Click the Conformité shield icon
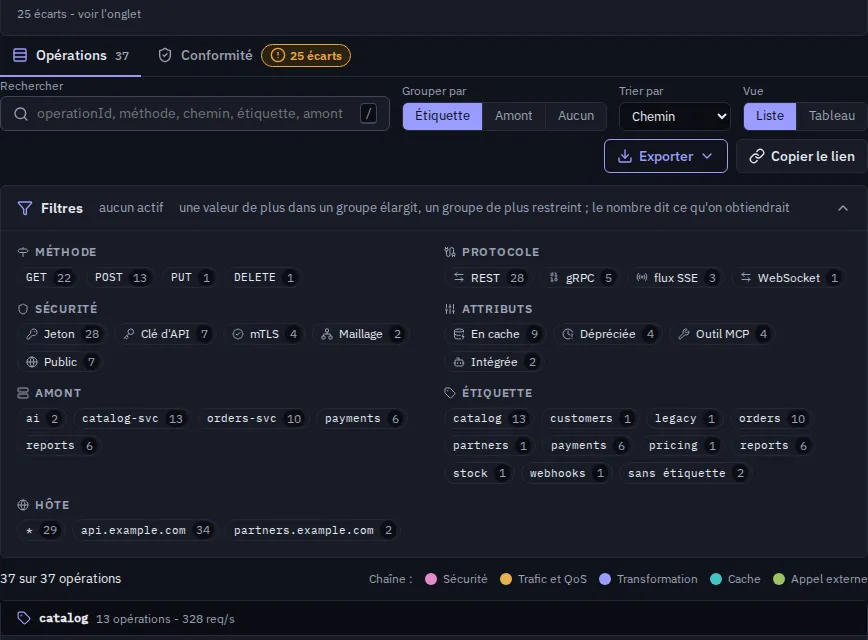This screenshot has height=640, width=868. [x=164, y=55]
